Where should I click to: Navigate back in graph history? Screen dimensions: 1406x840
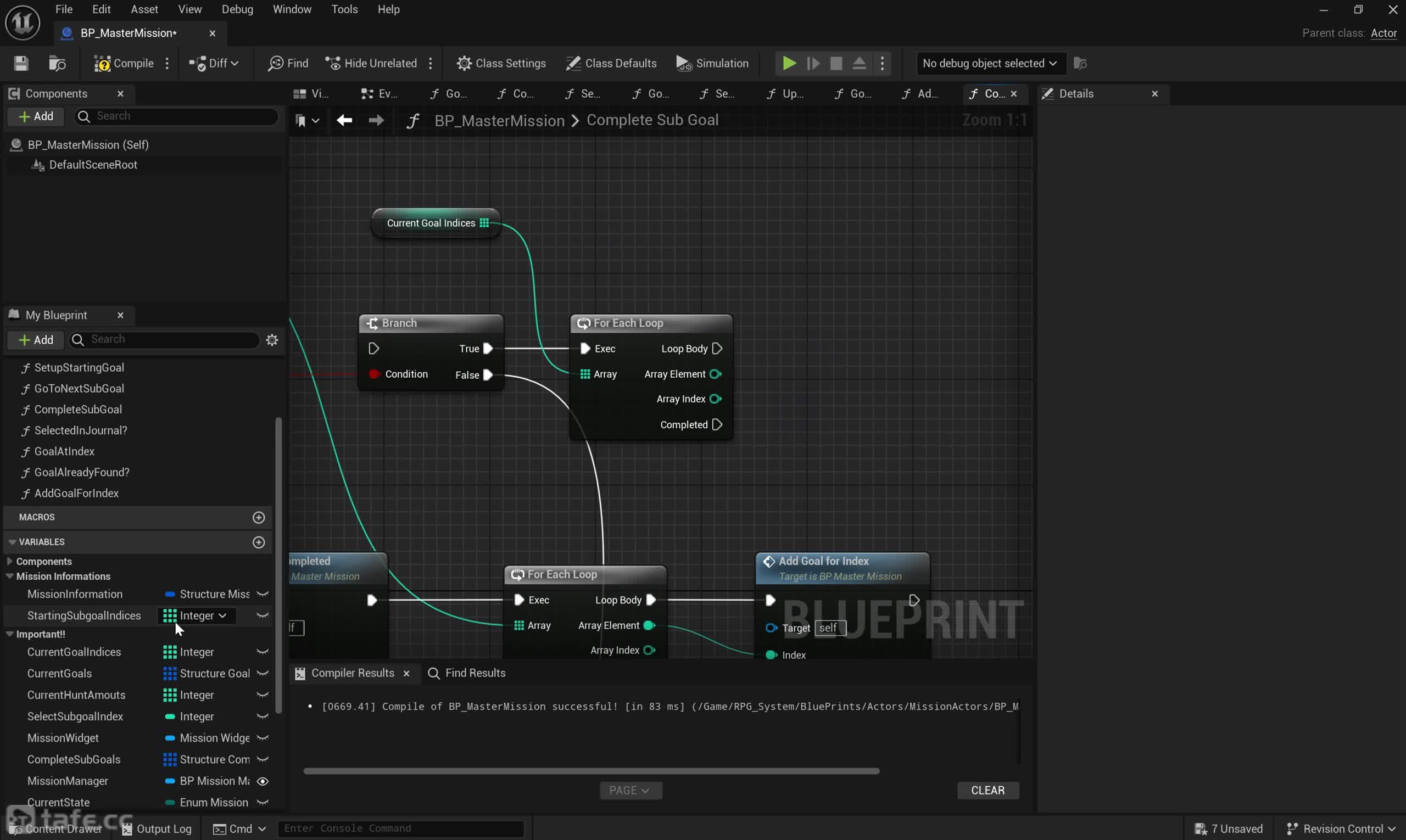point(344,120)
